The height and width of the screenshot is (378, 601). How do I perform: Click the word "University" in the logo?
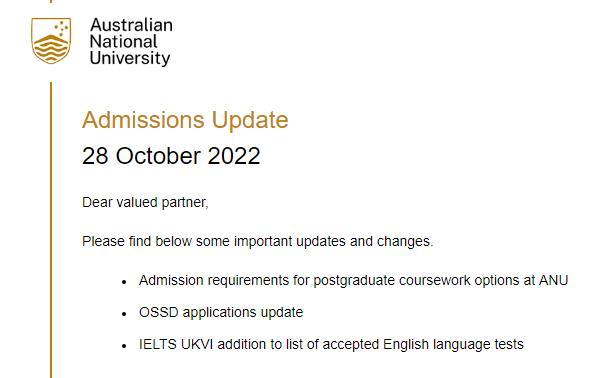(x=130, y=58)
